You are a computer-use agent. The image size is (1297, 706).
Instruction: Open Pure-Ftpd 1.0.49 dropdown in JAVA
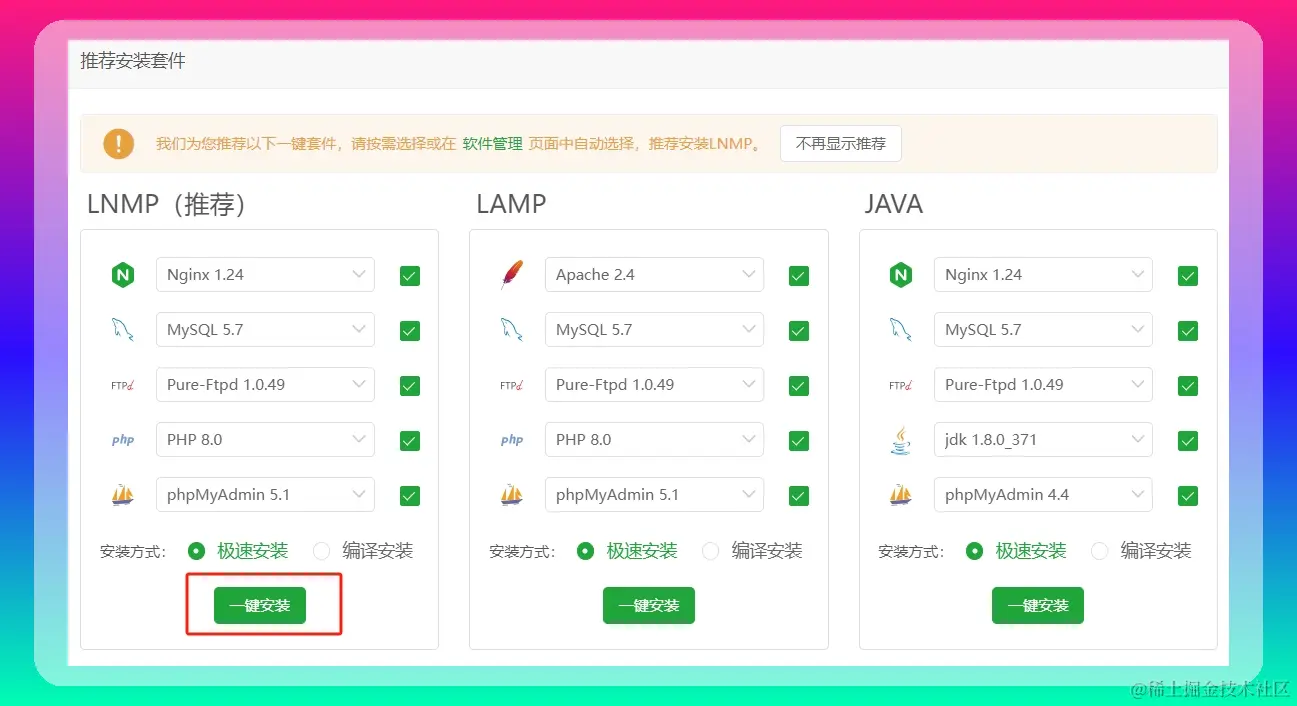tap(1043, 385)
